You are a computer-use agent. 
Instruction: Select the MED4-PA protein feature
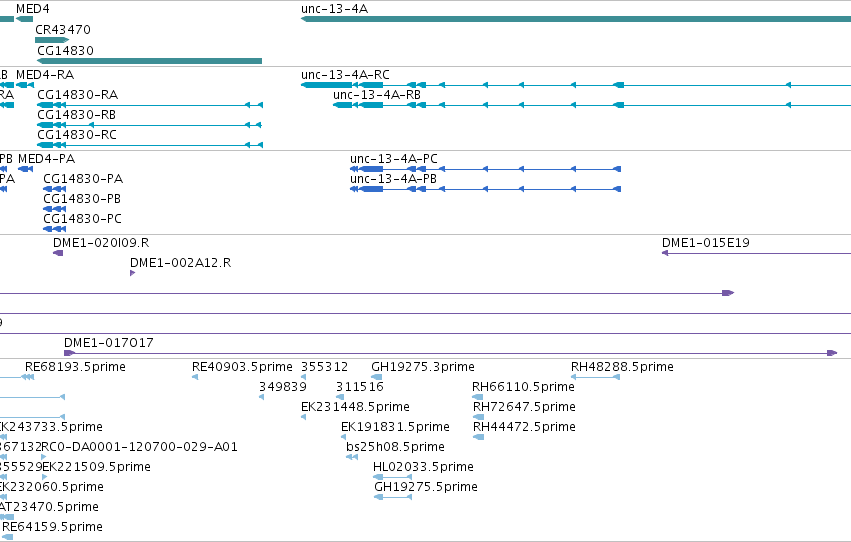pos(26,169)
